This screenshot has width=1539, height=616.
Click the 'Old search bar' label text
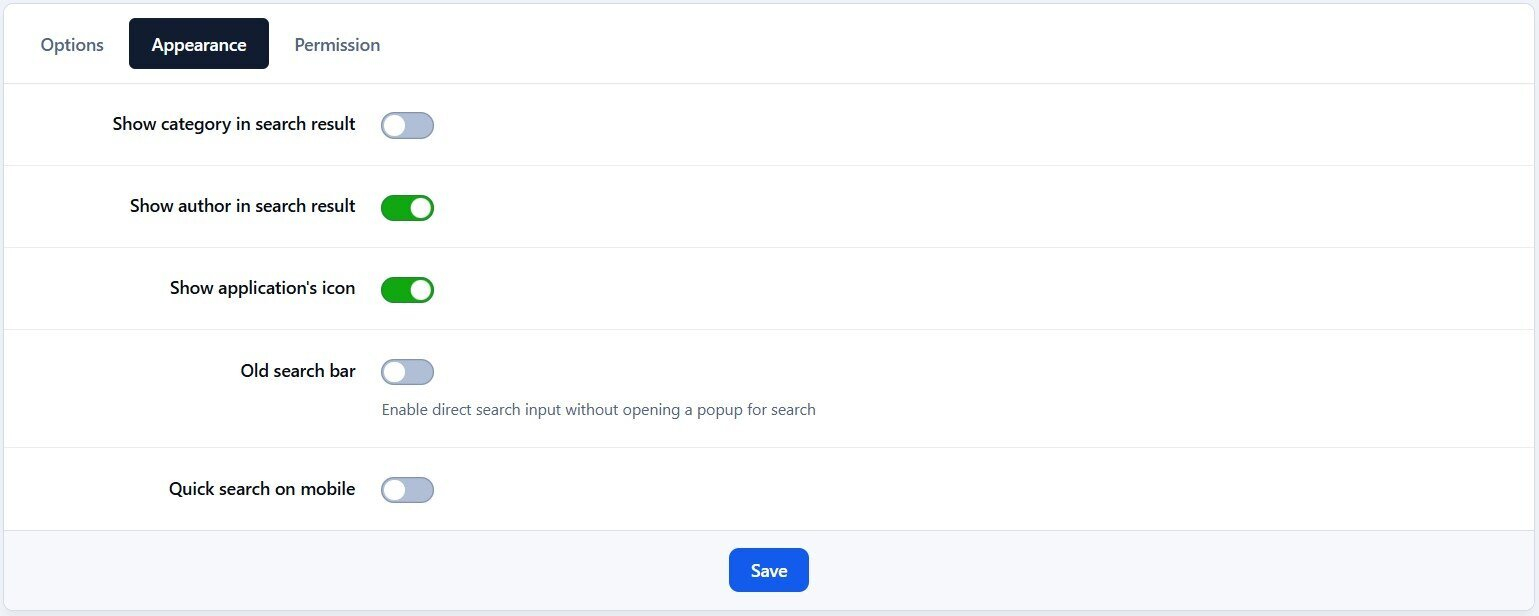click(298, 370)
